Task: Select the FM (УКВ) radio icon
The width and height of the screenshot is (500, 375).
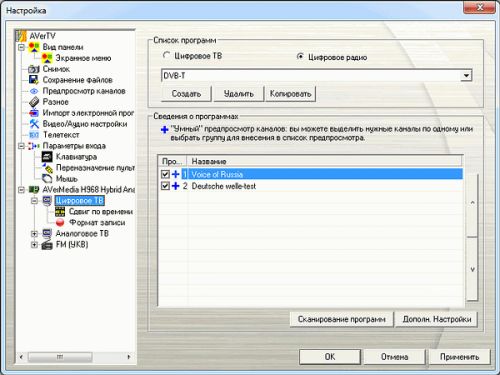Action: 47,245
